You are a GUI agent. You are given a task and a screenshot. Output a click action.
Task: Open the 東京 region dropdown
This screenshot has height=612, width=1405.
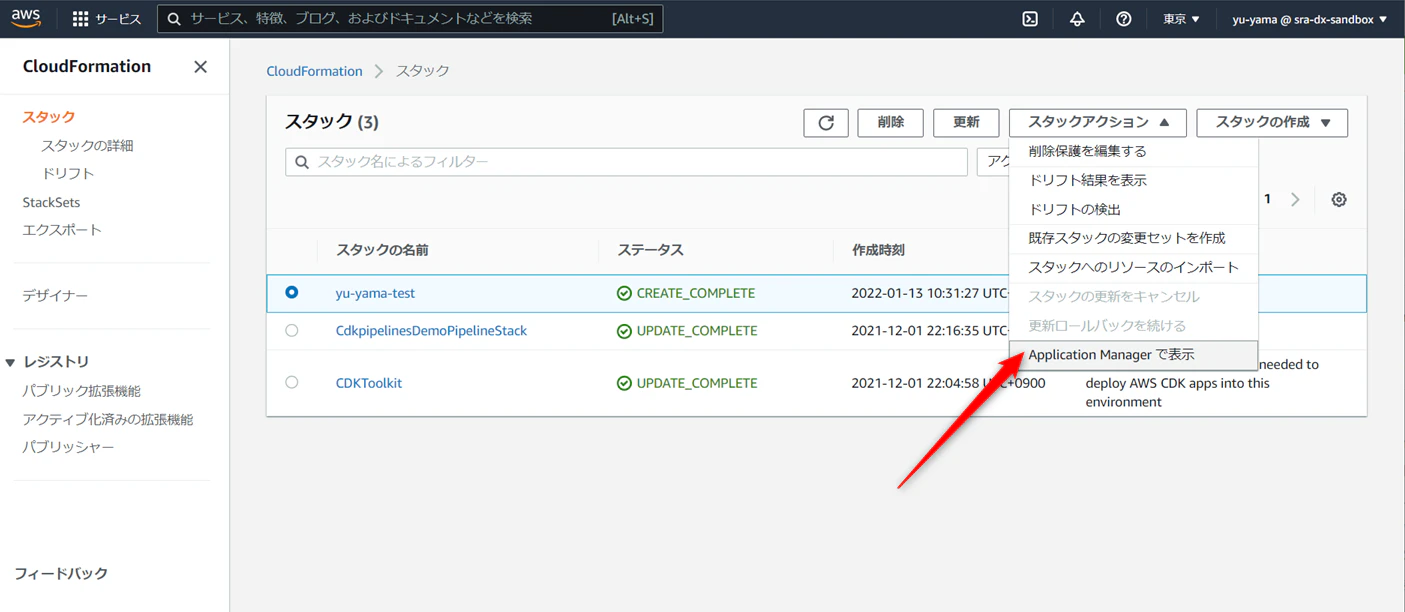(x=1181, y=19)
